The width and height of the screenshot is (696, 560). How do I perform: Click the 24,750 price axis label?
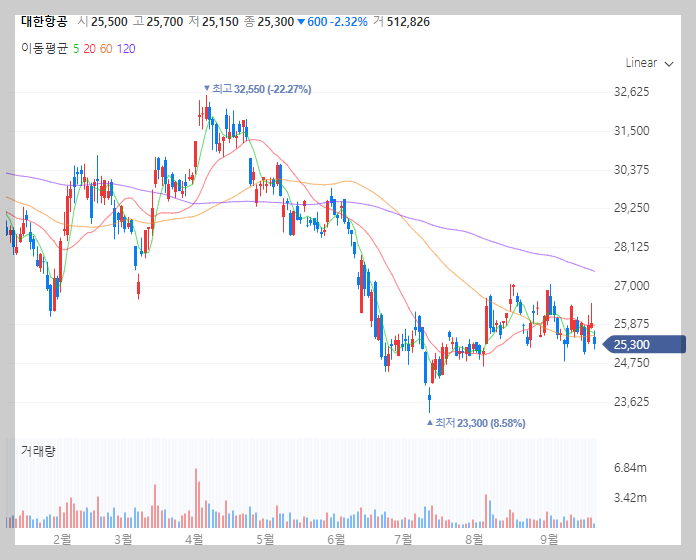tap(631, 363)
